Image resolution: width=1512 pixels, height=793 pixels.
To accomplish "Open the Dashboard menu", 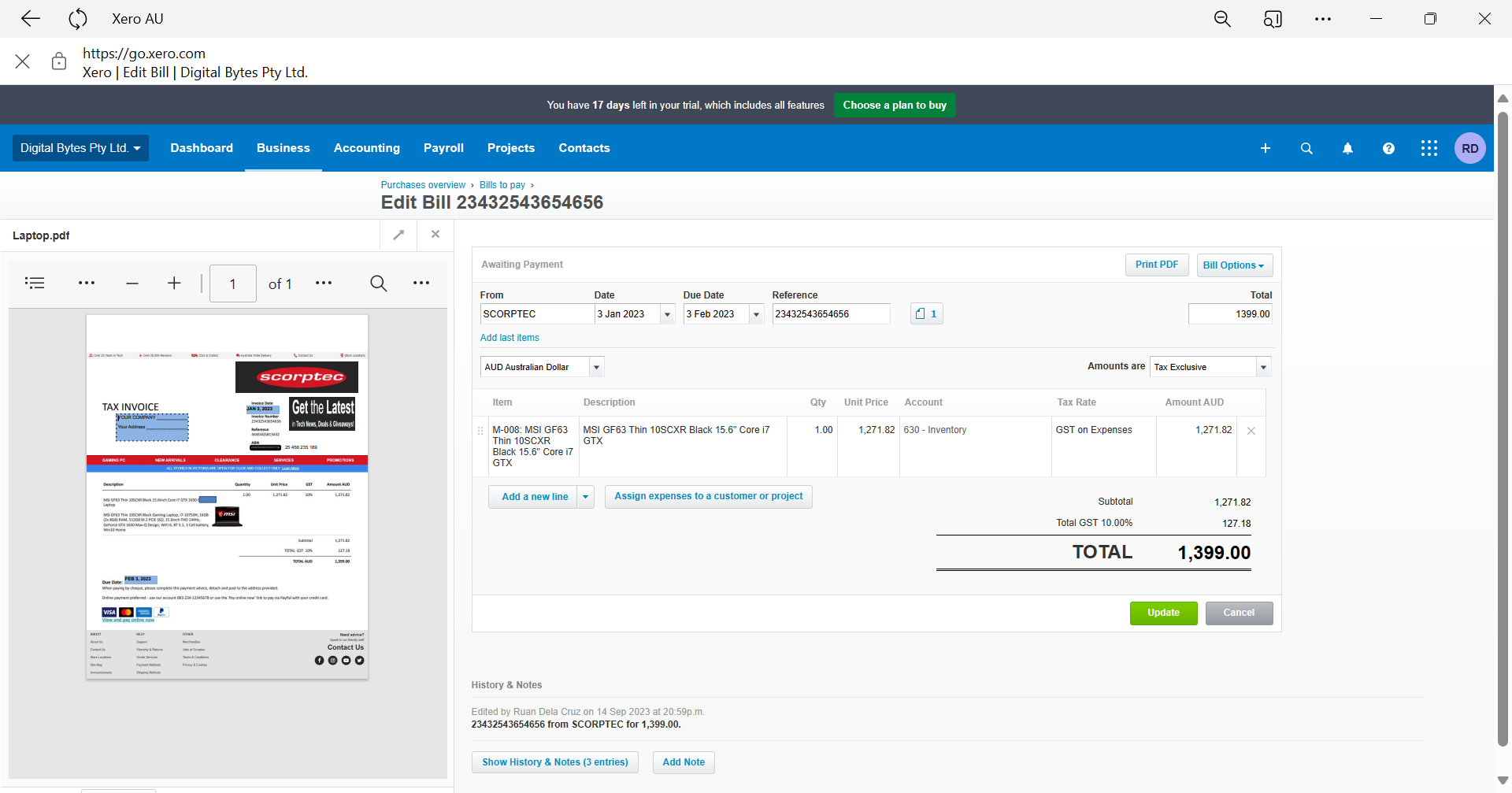I will coord(202,148).
